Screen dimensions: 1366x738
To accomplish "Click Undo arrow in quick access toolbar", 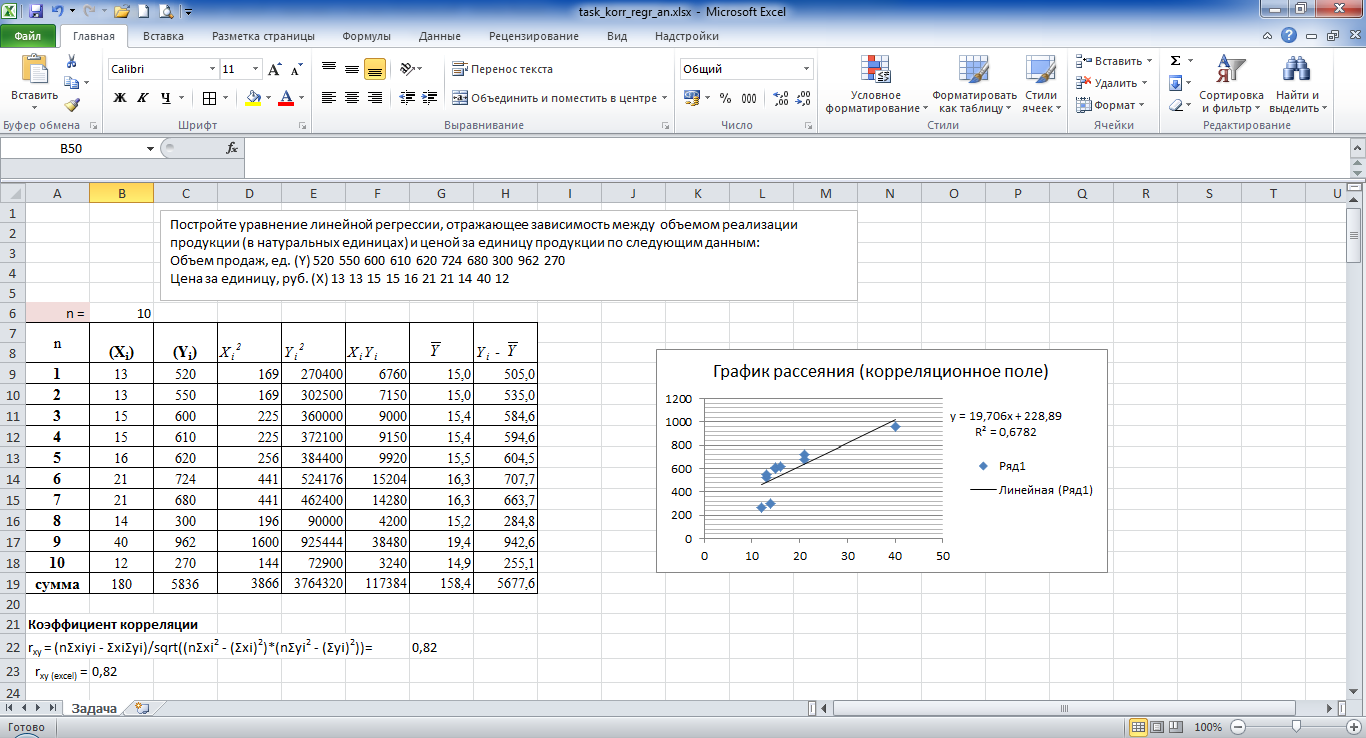I will [x=58, y=12].
